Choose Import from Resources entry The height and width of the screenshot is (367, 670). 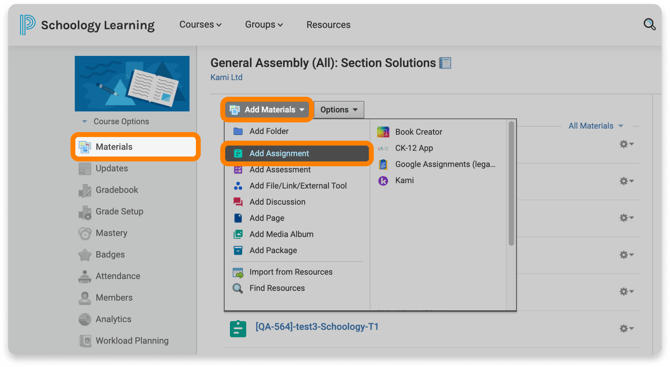pyautogui.click(x=291, y=272)
